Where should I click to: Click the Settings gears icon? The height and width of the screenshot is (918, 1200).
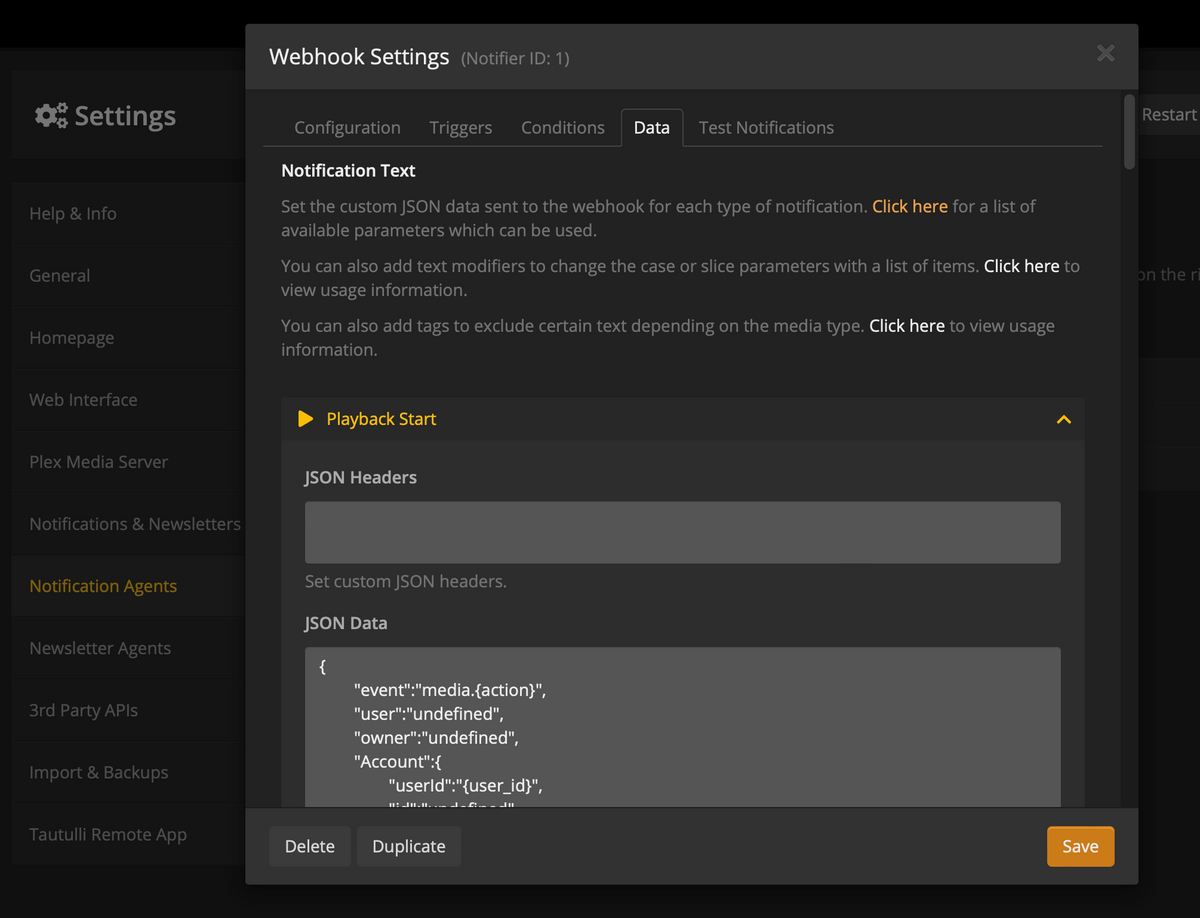(51, 116)
